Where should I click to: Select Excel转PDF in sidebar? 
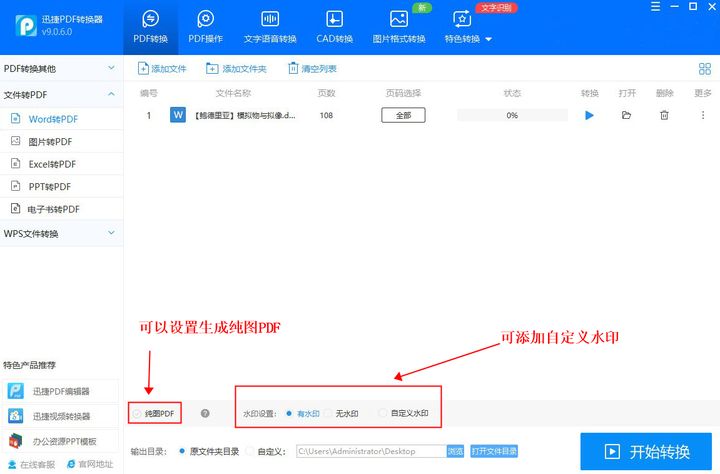pos(62,164)
